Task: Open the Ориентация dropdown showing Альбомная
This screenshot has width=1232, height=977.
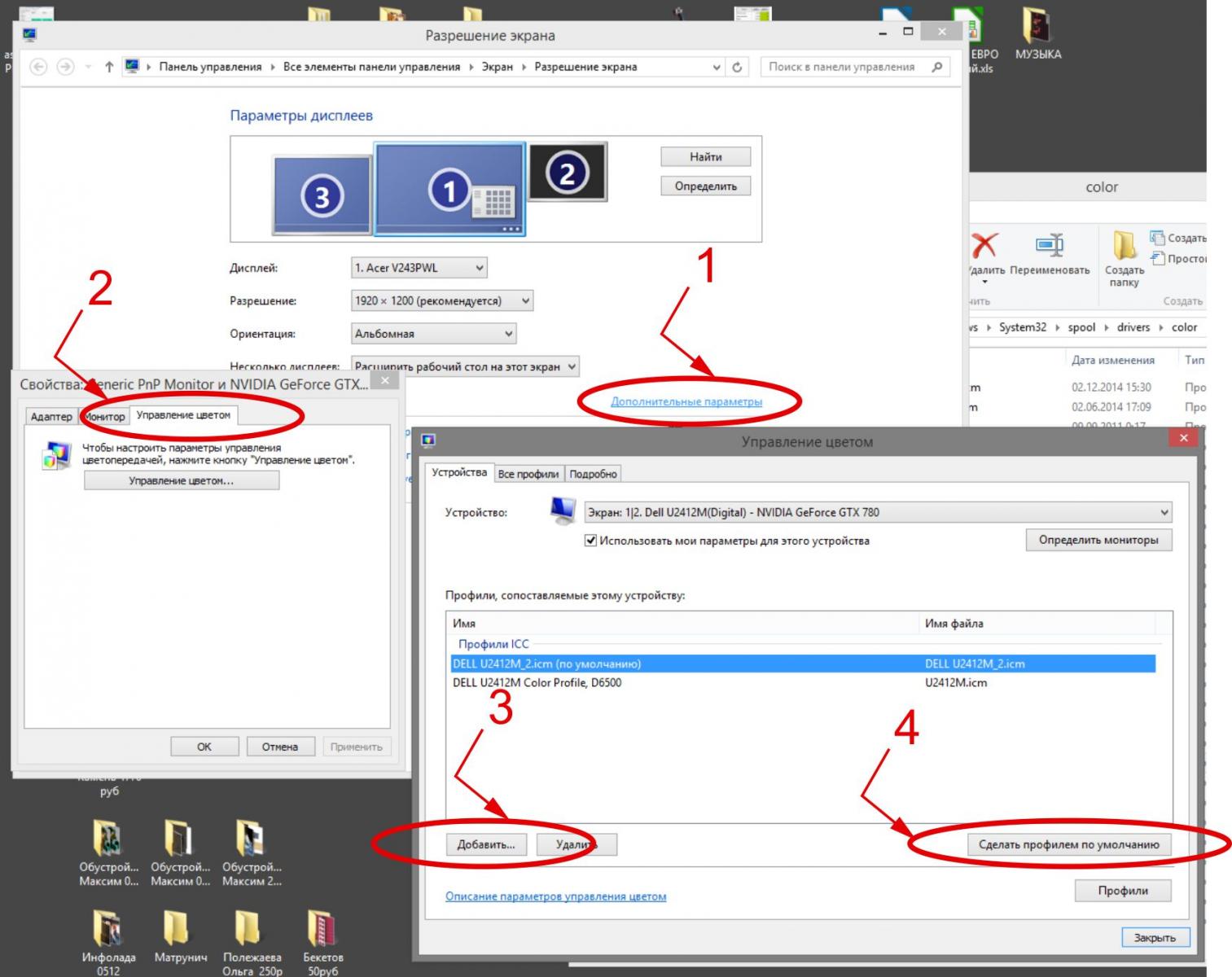Action: [433, 333]
